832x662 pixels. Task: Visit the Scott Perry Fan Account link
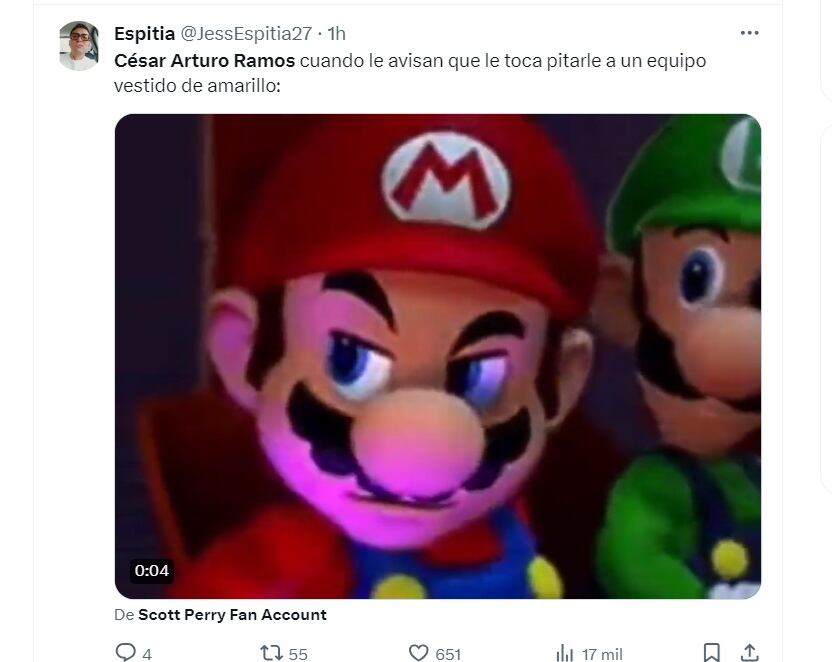tap(232, 615)
